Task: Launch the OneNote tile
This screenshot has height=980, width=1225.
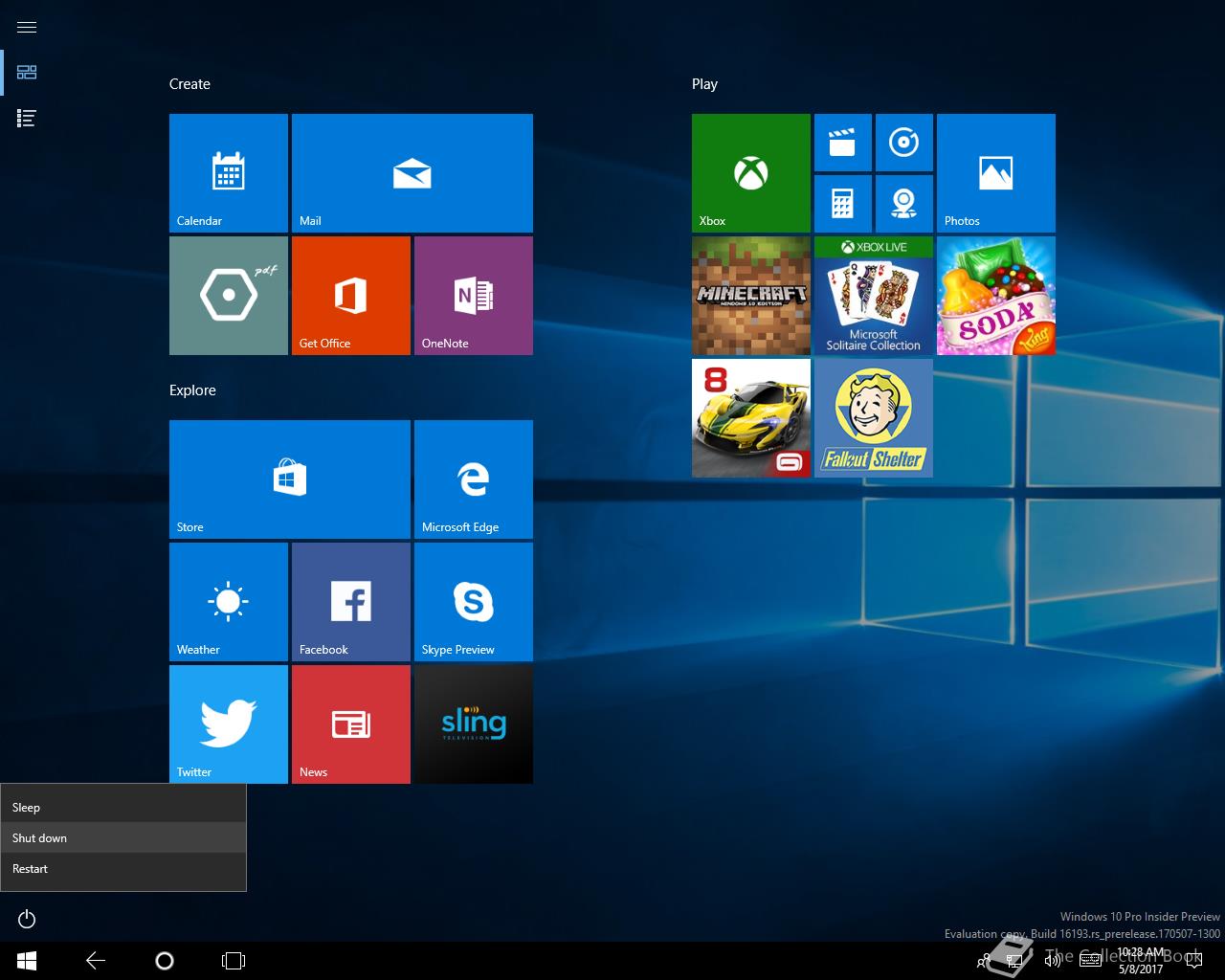Action: (474, 296)
